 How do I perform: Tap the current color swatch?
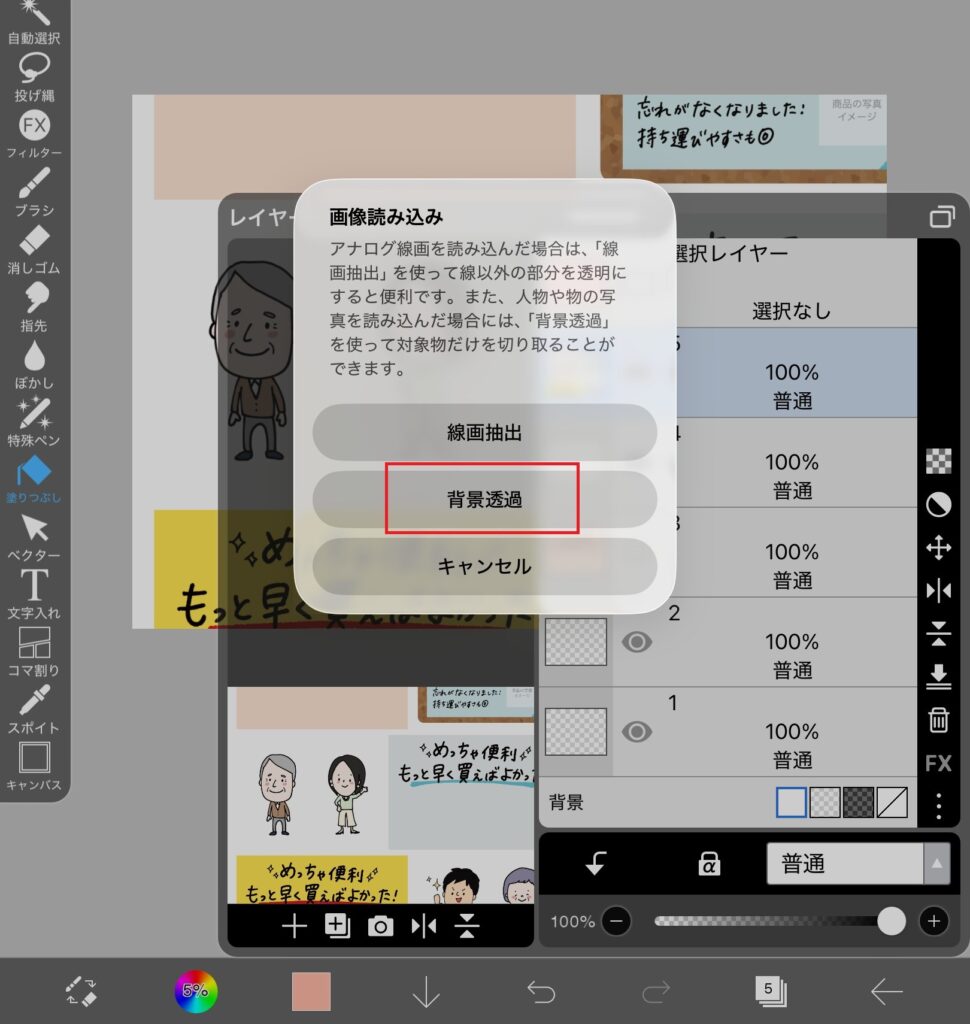[x=311, y=991]
